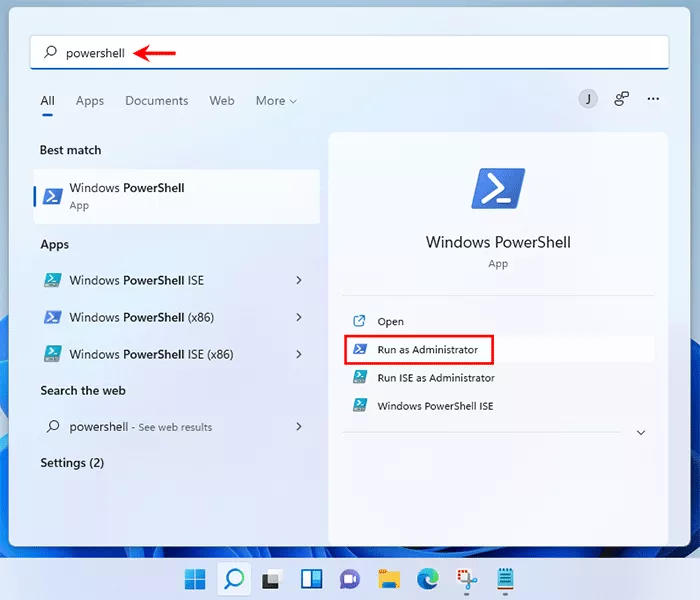Select Windows PowerShell ISE (x86) result
The image size is (700, 600).
pyautogui.click(x=175, y=354)
